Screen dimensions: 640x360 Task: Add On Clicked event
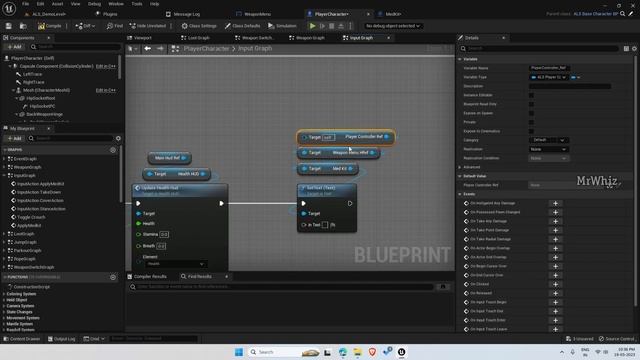(x=555, y=284)
